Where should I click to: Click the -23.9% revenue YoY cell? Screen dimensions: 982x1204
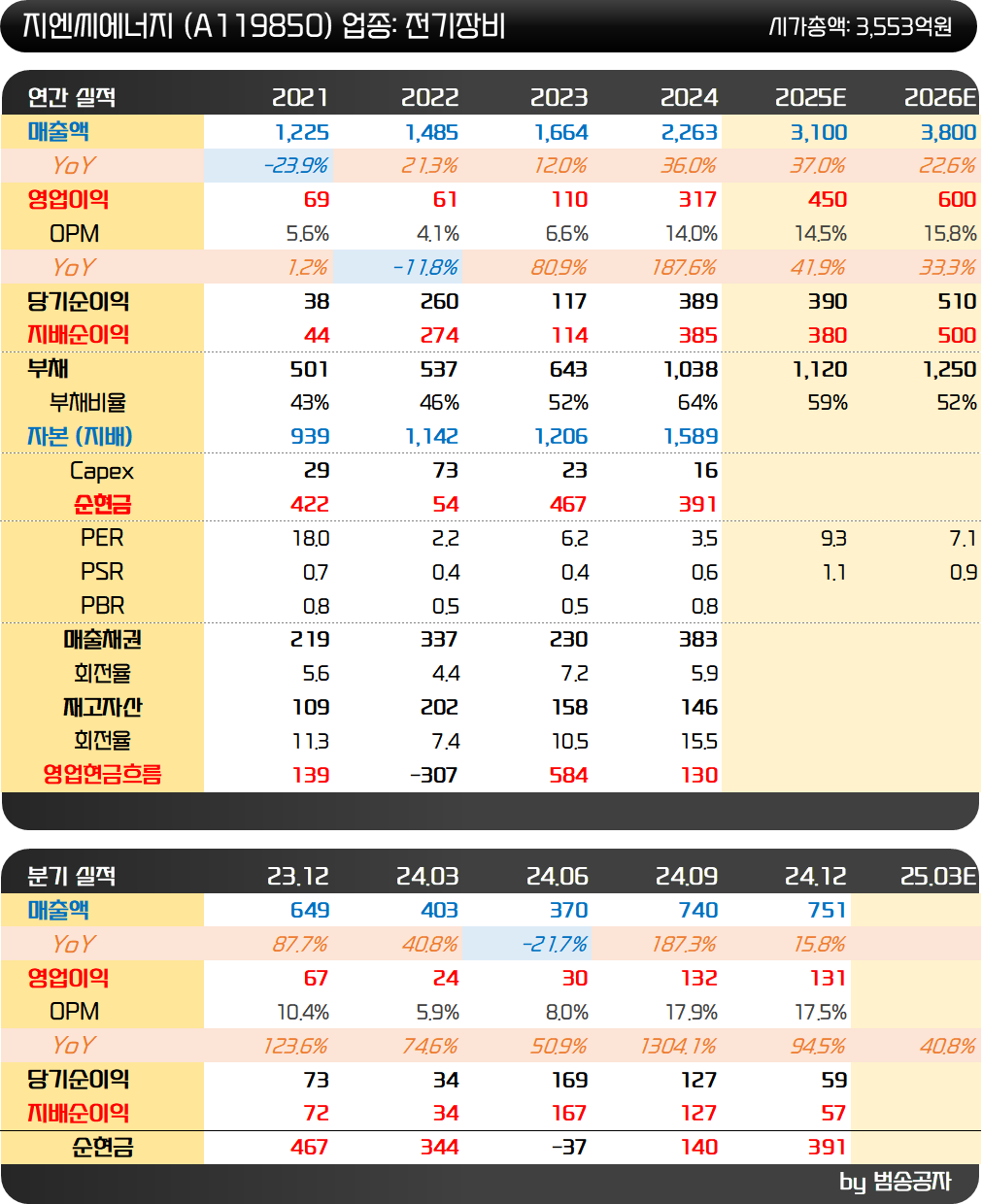click(296, 166)
